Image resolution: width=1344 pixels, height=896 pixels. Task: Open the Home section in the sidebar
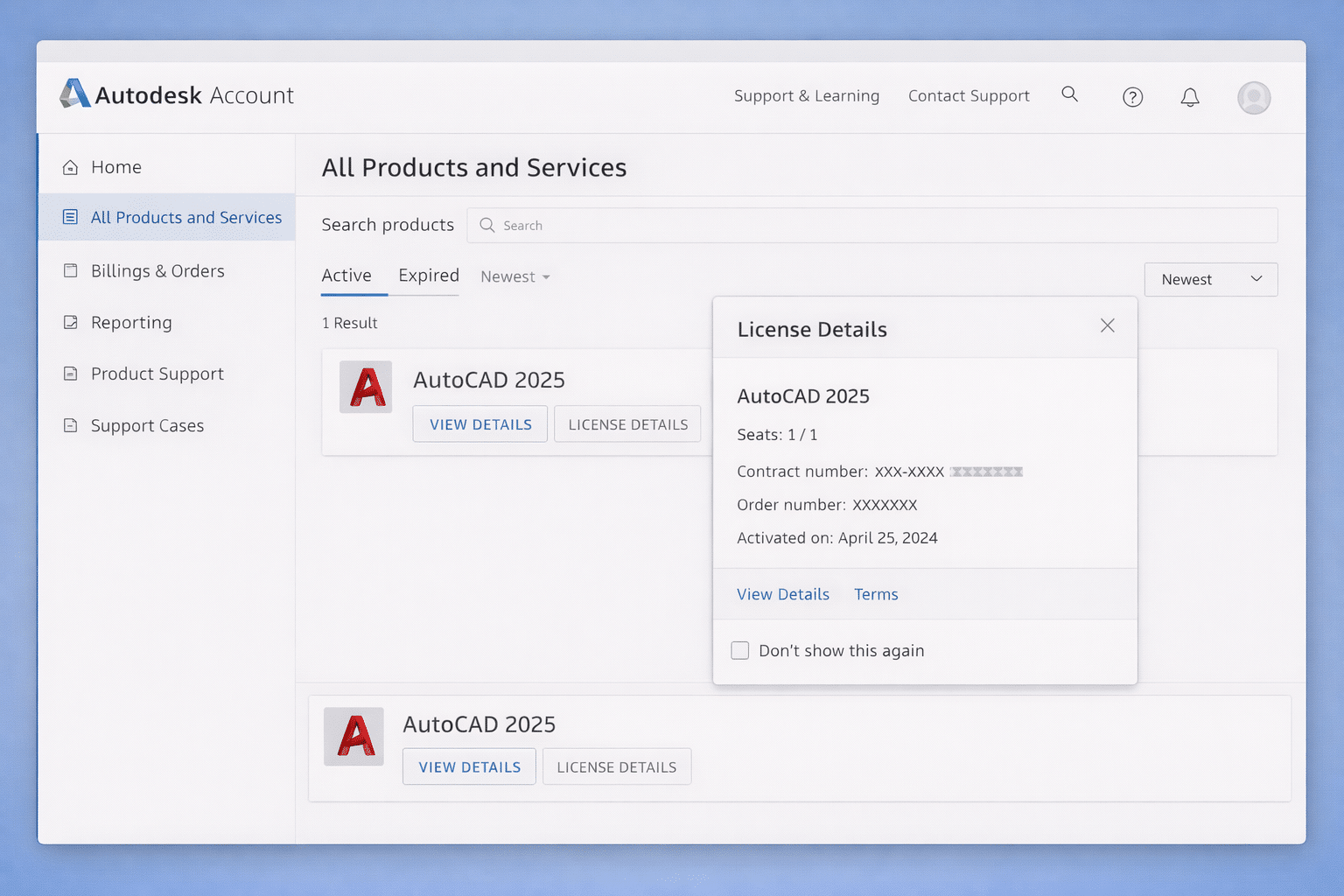(x=116, y=166)
